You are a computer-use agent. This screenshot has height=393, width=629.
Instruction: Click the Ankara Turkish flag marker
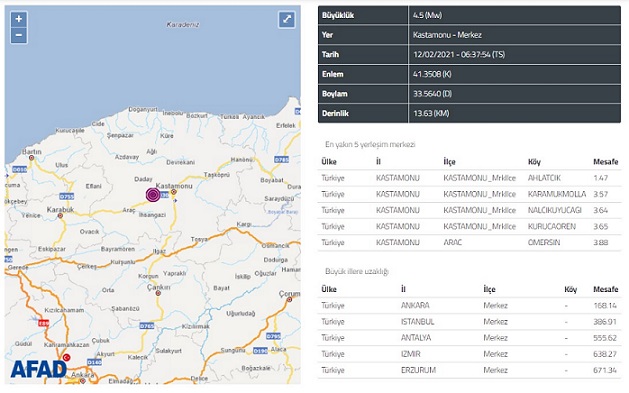point(67,357)
